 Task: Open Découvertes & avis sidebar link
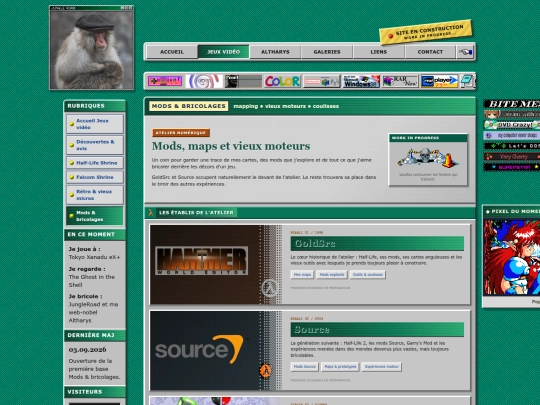[95, 145]
